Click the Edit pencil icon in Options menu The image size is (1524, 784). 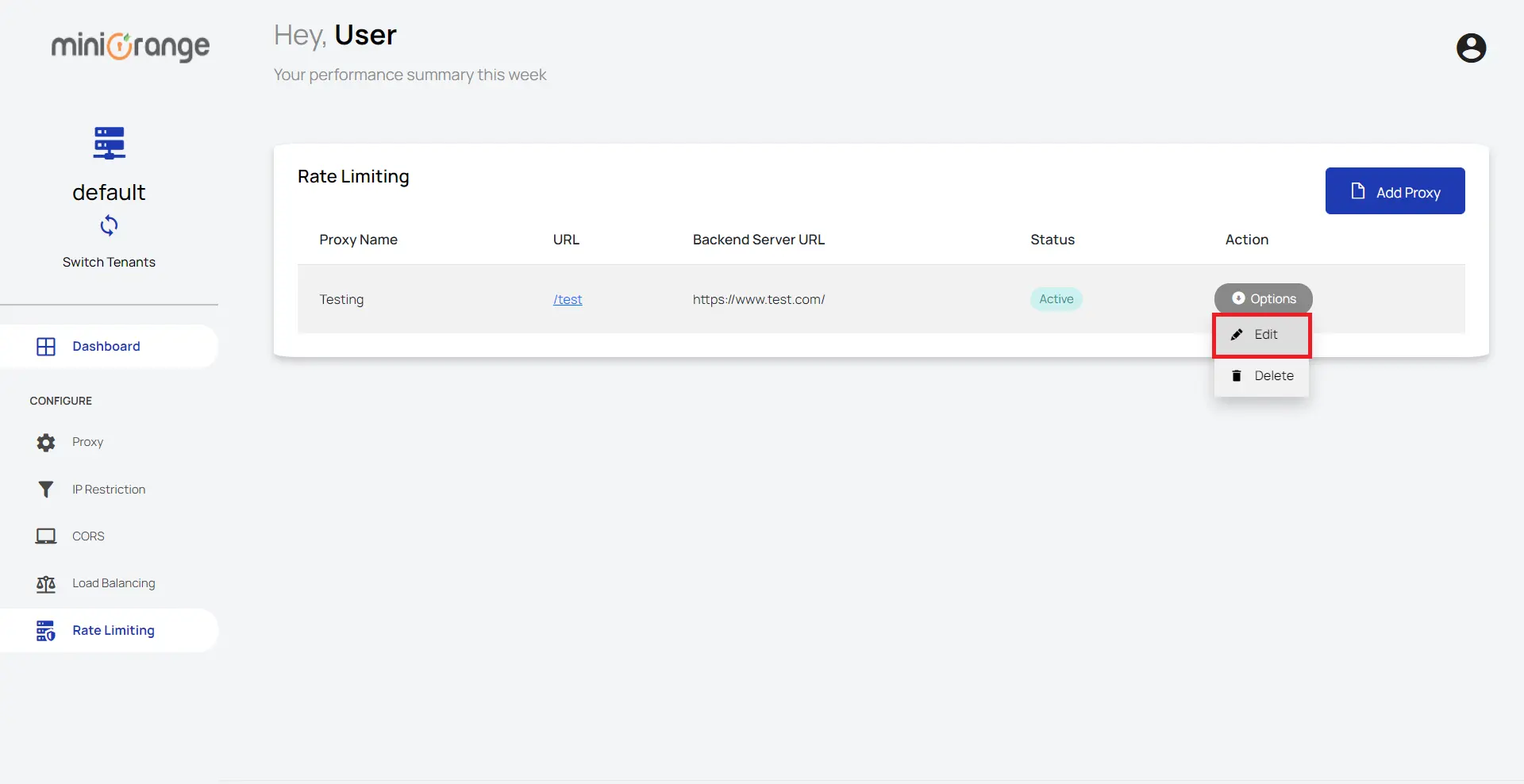(1237, 334)
